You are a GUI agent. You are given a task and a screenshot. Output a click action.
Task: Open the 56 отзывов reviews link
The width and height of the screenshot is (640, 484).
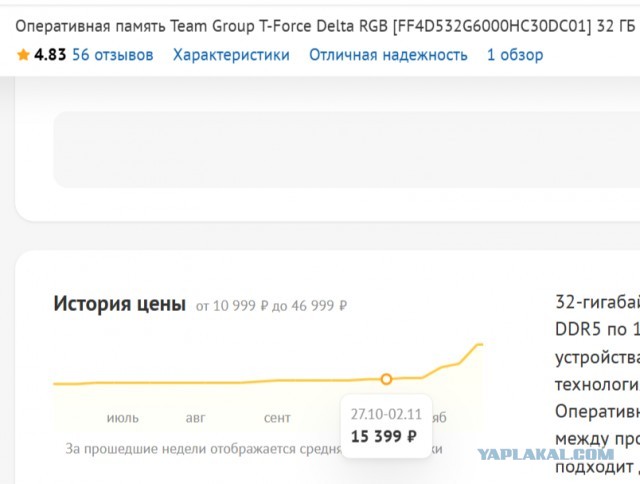112,55
